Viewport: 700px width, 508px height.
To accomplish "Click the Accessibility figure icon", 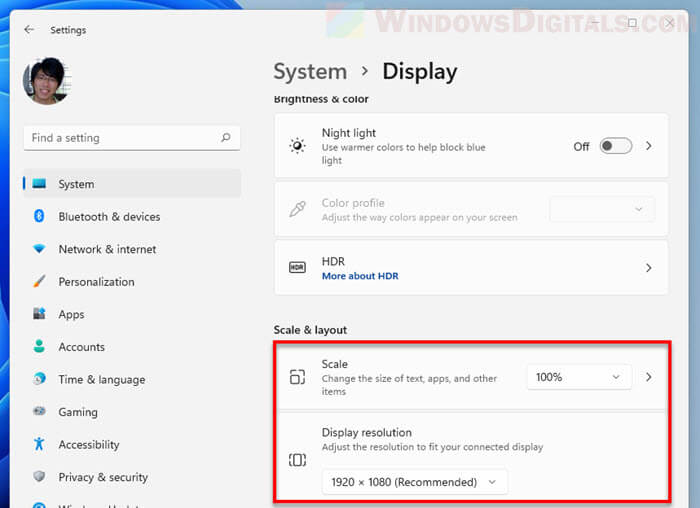I will coord(39,444).
